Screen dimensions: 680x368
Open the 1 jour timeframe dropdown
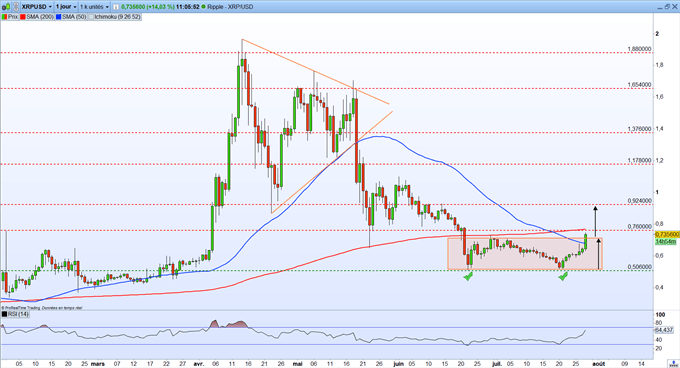66,7
